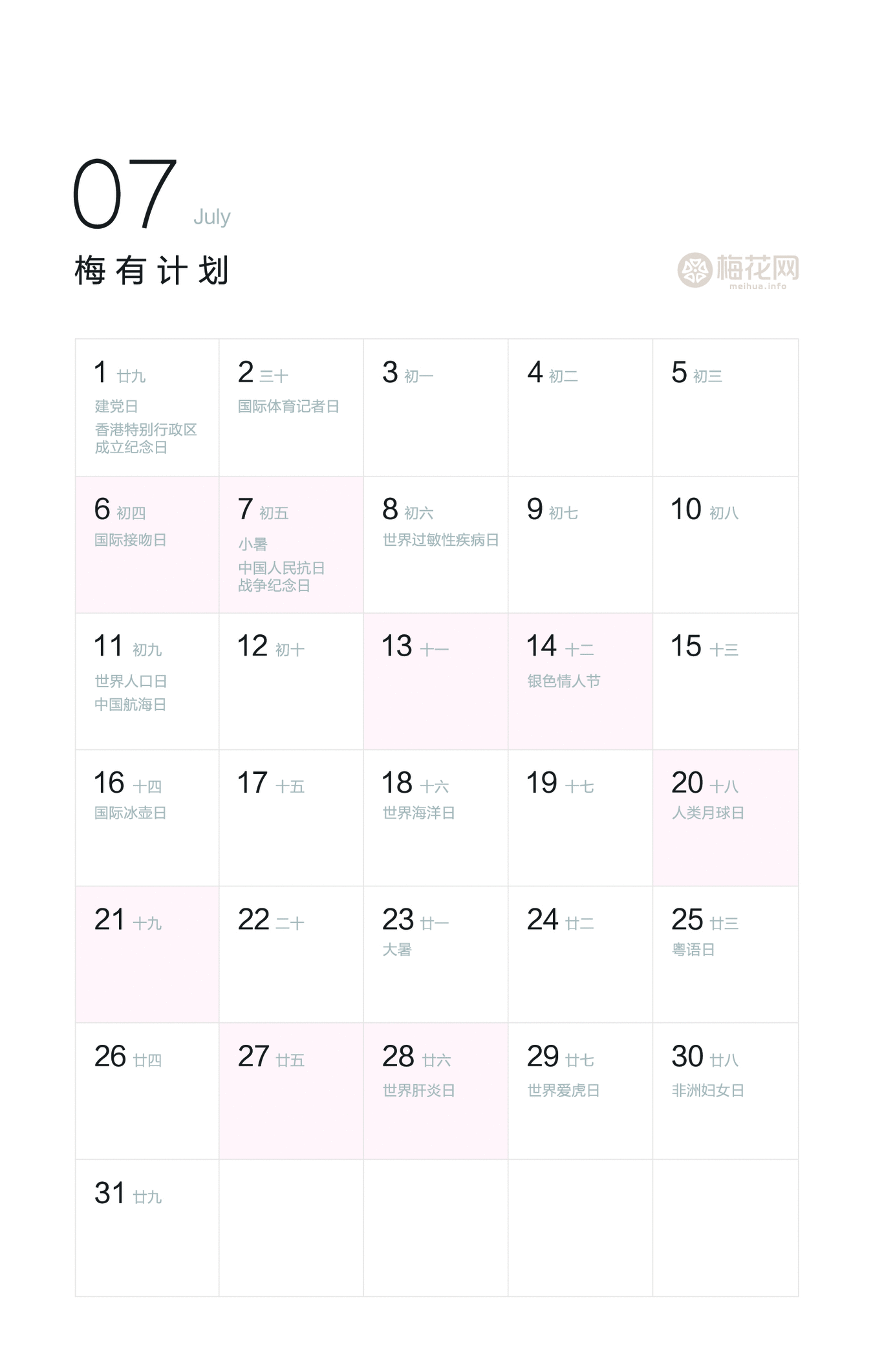Screen dimensions: 873x1372
Task: Click the July month label
Action: (x=211, y=217)
